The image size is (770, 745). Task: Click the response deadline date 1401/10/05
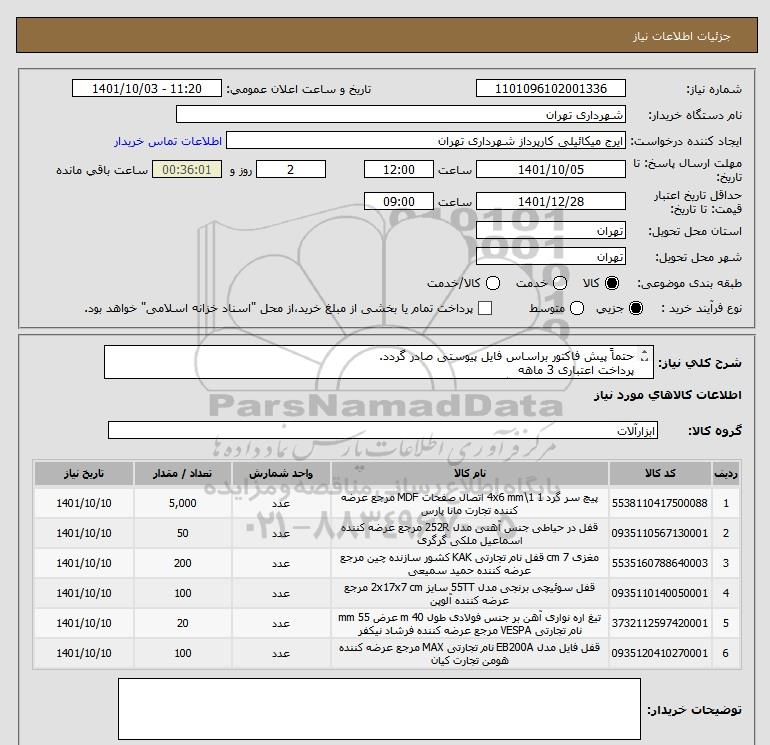point(550,169)
